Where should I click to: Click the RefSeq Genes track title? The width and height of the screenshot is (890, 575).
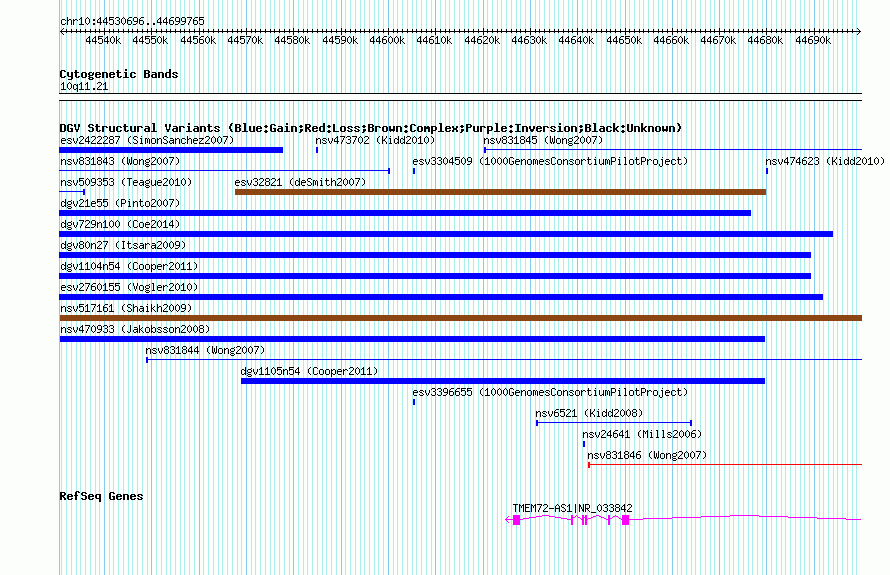[101, 496]
